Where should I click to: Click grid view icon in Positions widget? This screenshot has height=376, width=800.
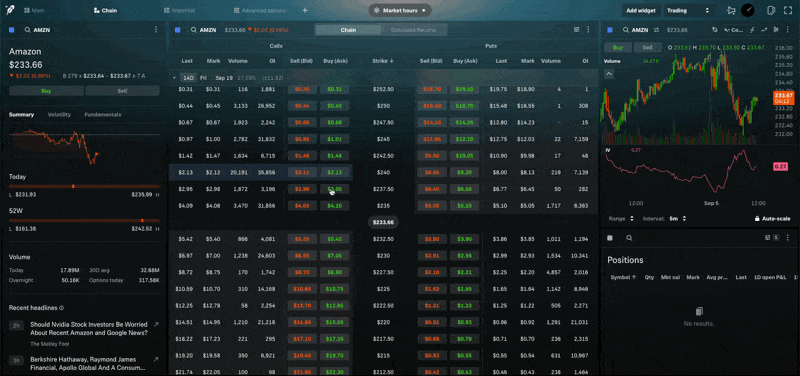click(767, 238)
